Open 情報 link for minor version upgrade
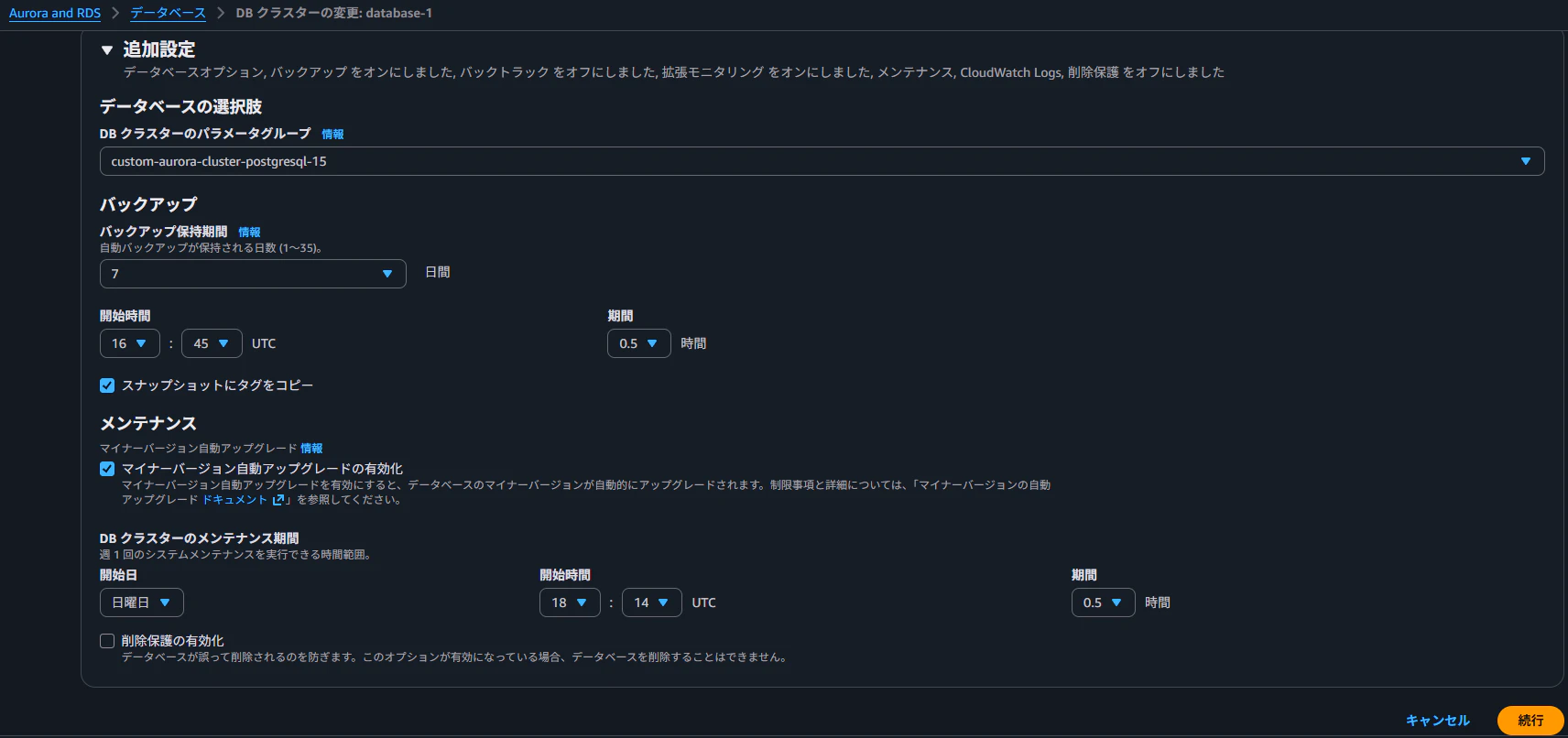Image resolution: width=1568 pixels, height=738 pixels. pos(311,448)
